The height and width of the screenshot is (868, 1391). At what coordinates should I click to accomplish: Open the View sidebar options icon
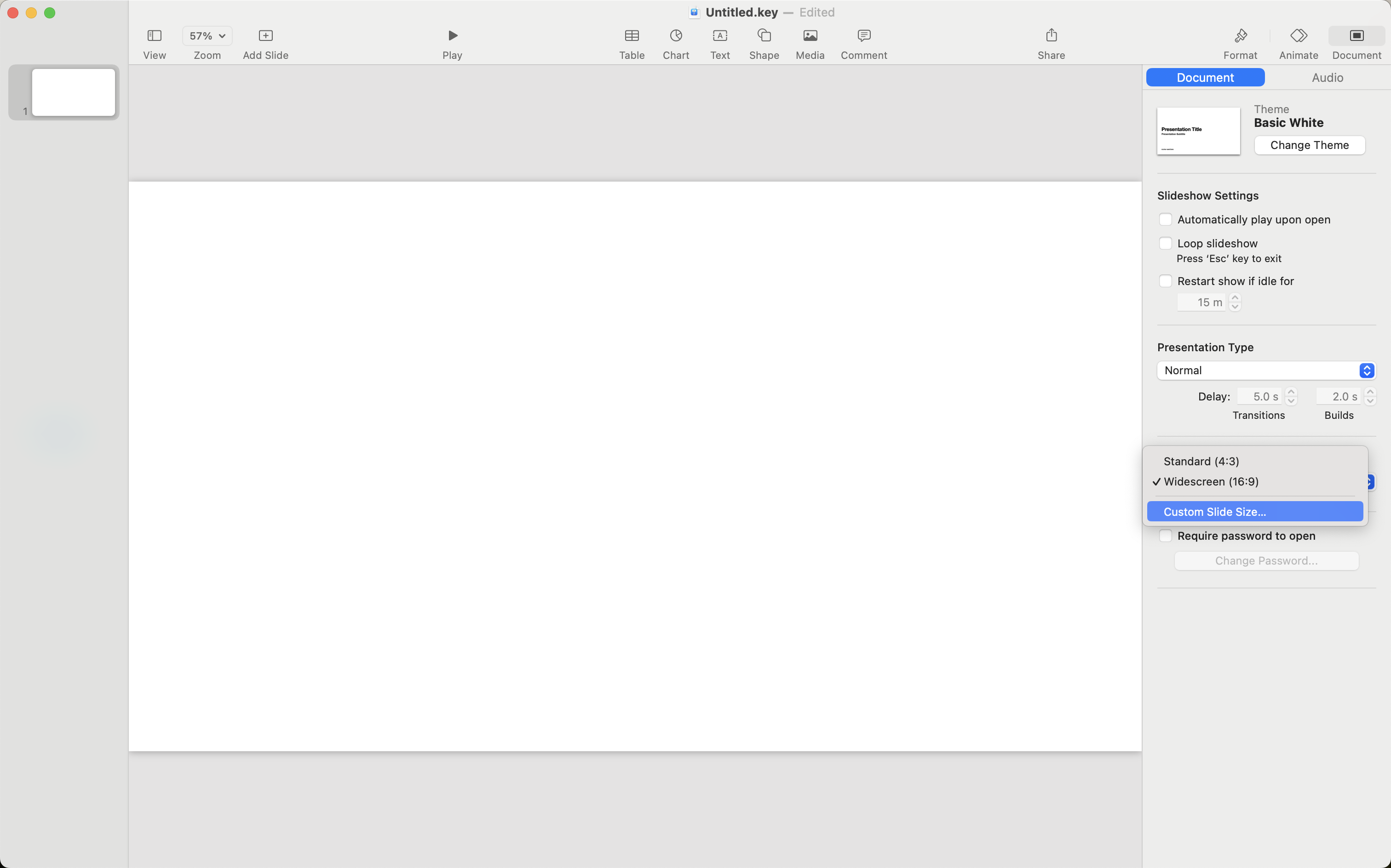[154, 35]
